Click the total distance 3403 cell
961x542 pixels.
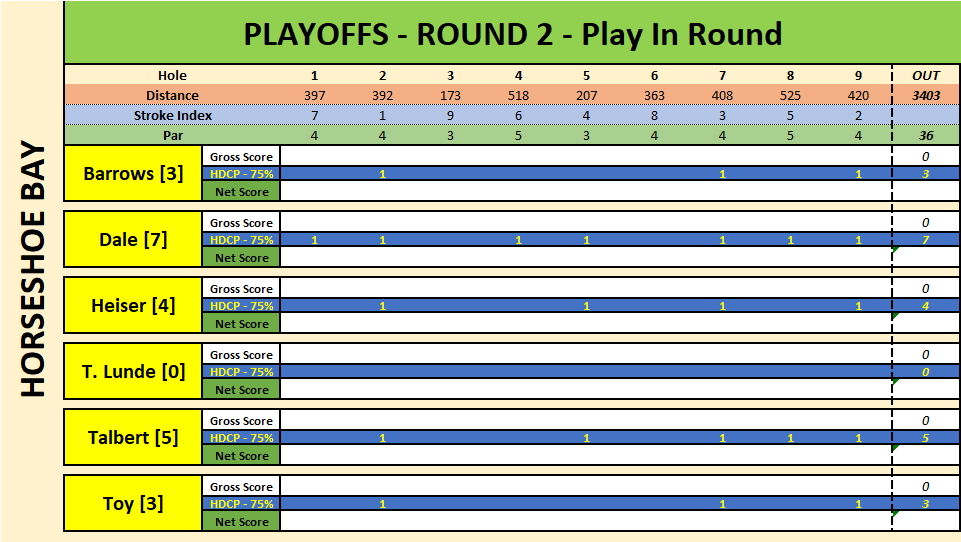(925, 95)
